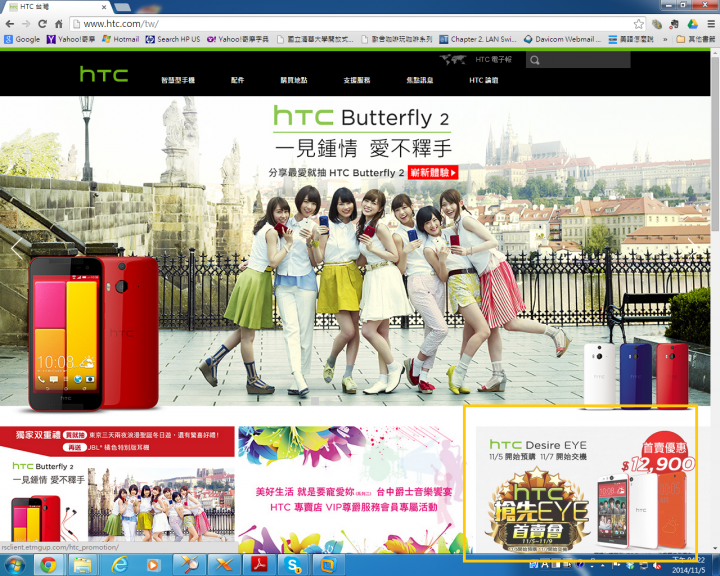This screenshot has height=576, width=720.
Task: Launch Internet Explorer from the taskbar
Action: pyautogui.click(x=119, y=565)
